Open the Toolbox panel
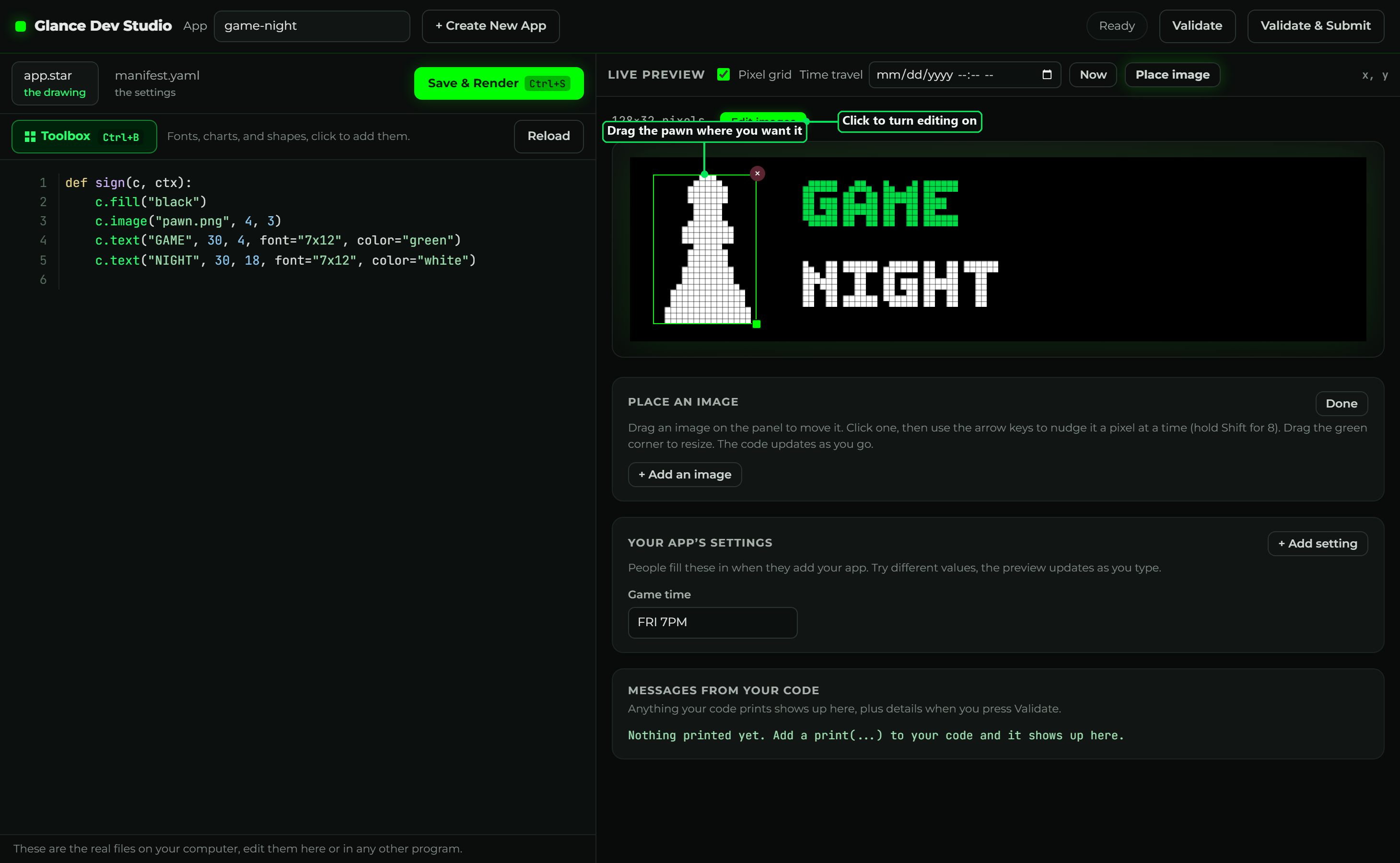This screenshot has height=863, width=1400. pyautogui.click(x=84, y=137)
